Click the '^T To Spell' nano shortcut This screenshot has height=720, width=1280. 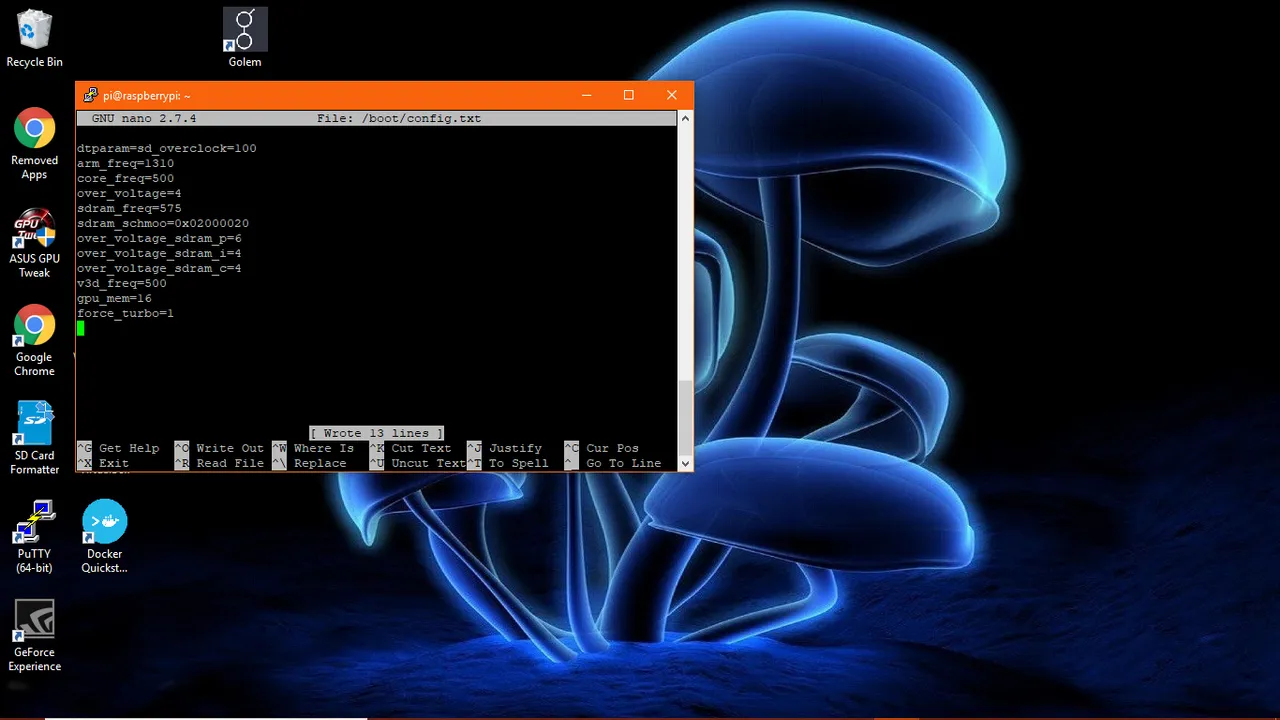tap(508, 463)
